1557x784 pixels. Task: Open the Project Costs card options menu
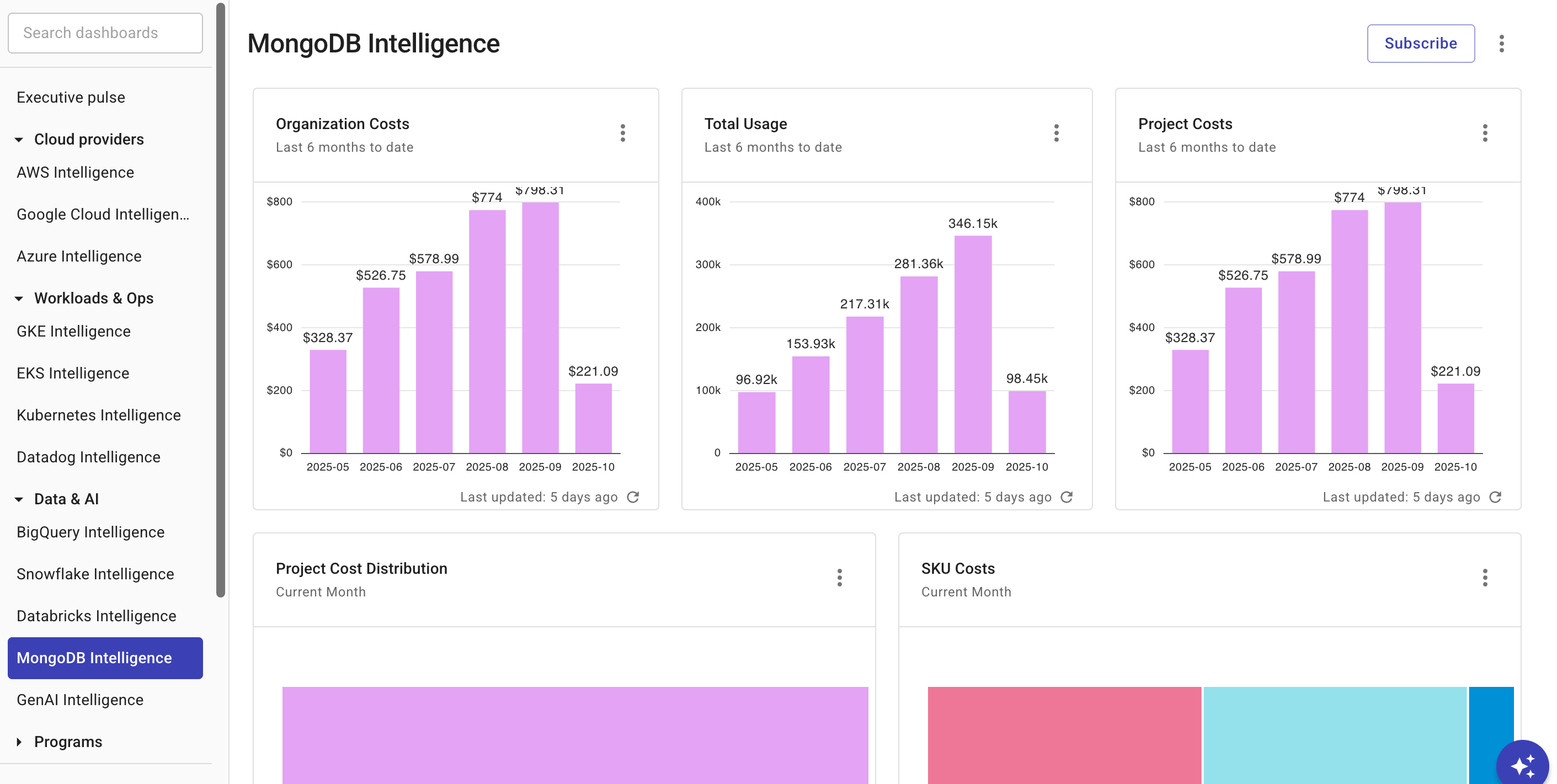click(1485, 133)
